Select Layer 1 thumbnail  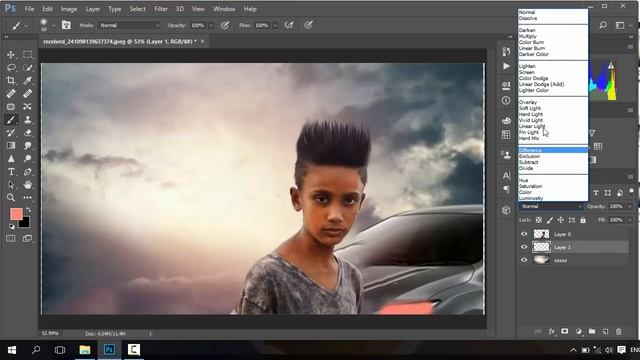tap(542, 247)
